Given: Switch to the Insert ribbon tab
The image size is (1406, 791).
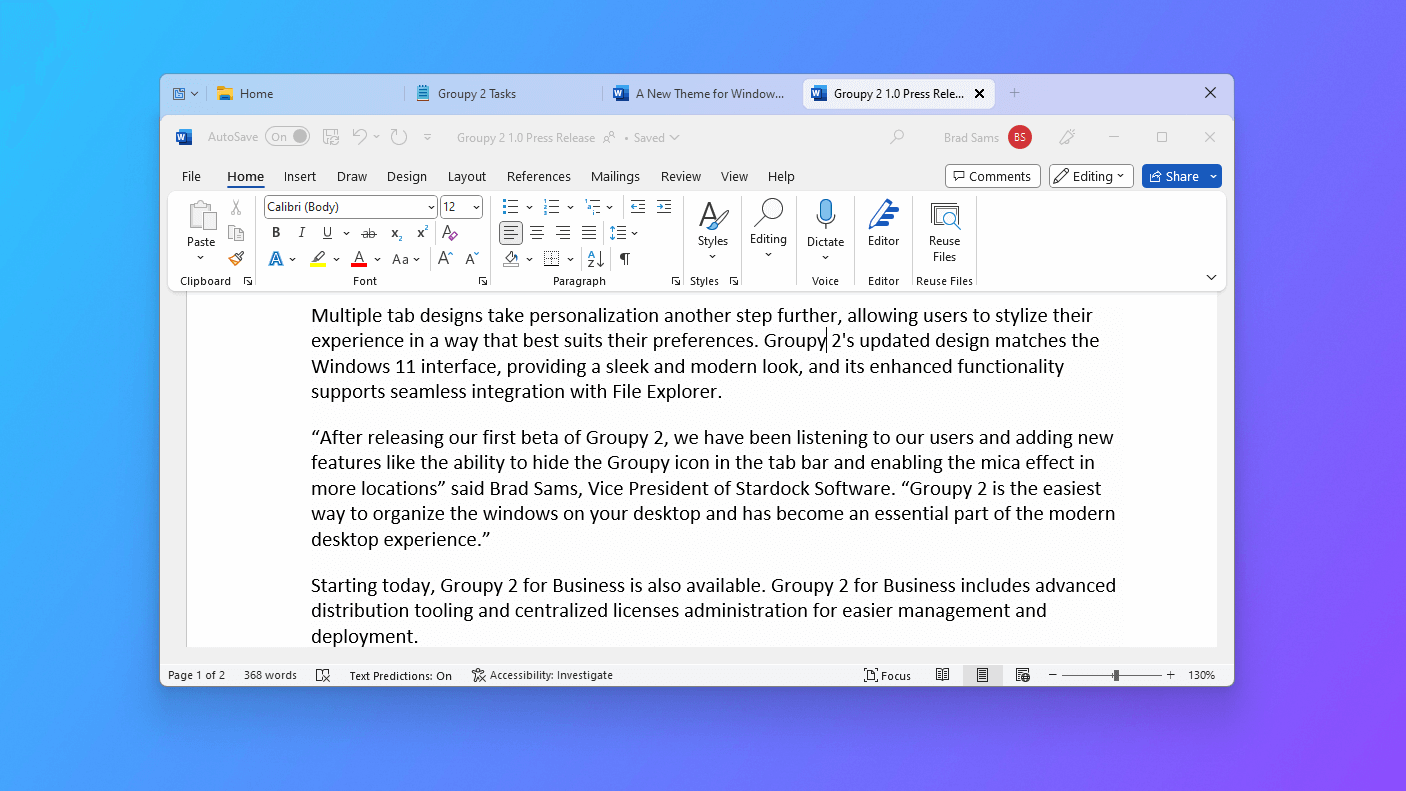Looking at the screenshot, I should coord(299,176).
